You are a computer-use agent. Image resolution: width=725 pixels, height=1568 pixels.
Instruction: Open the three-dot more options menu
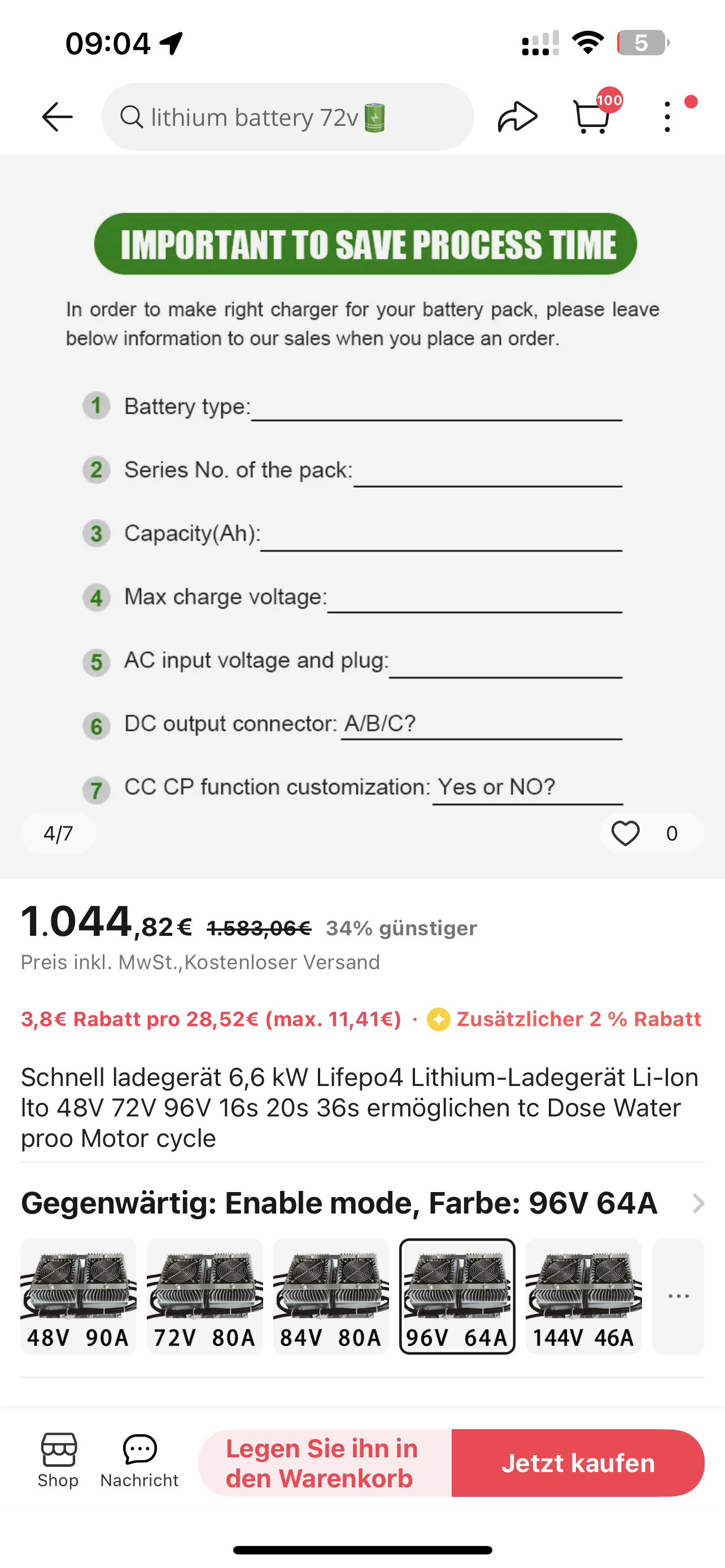(668, 117)
